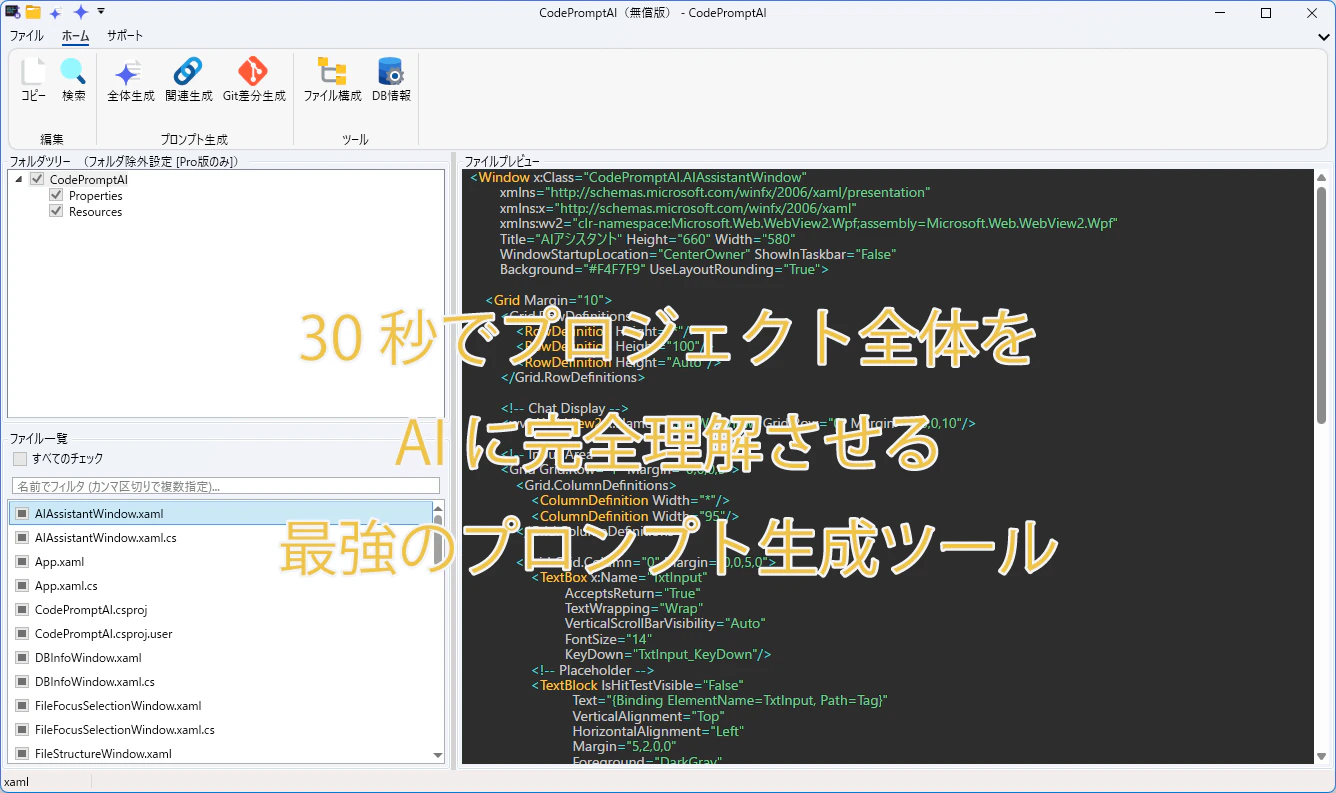
Task: Select FileStructureWindow.xaml file row
Action: coord(221,754)
